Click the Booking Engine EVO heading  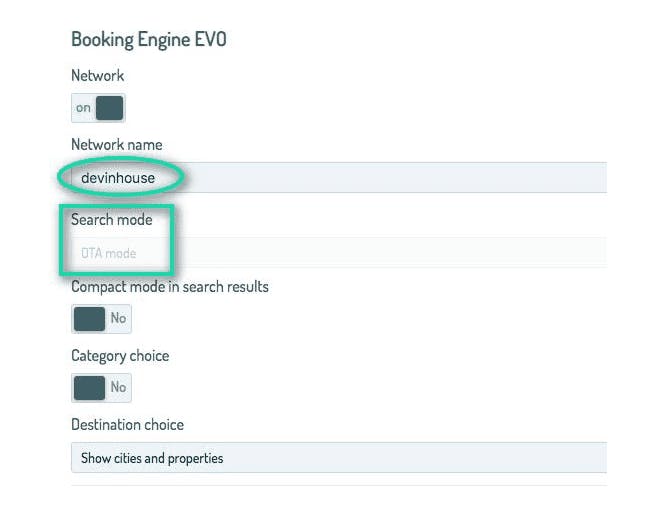pos(149,40)
